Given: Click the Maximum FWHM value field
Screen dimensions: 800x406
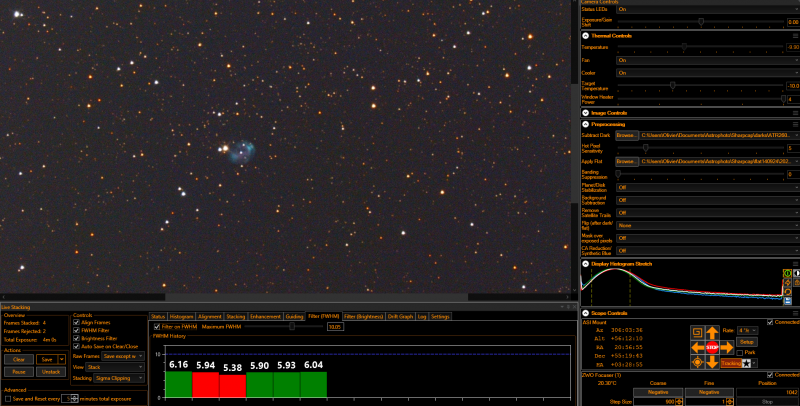Looking at the screenshot, I should point(335,327).
